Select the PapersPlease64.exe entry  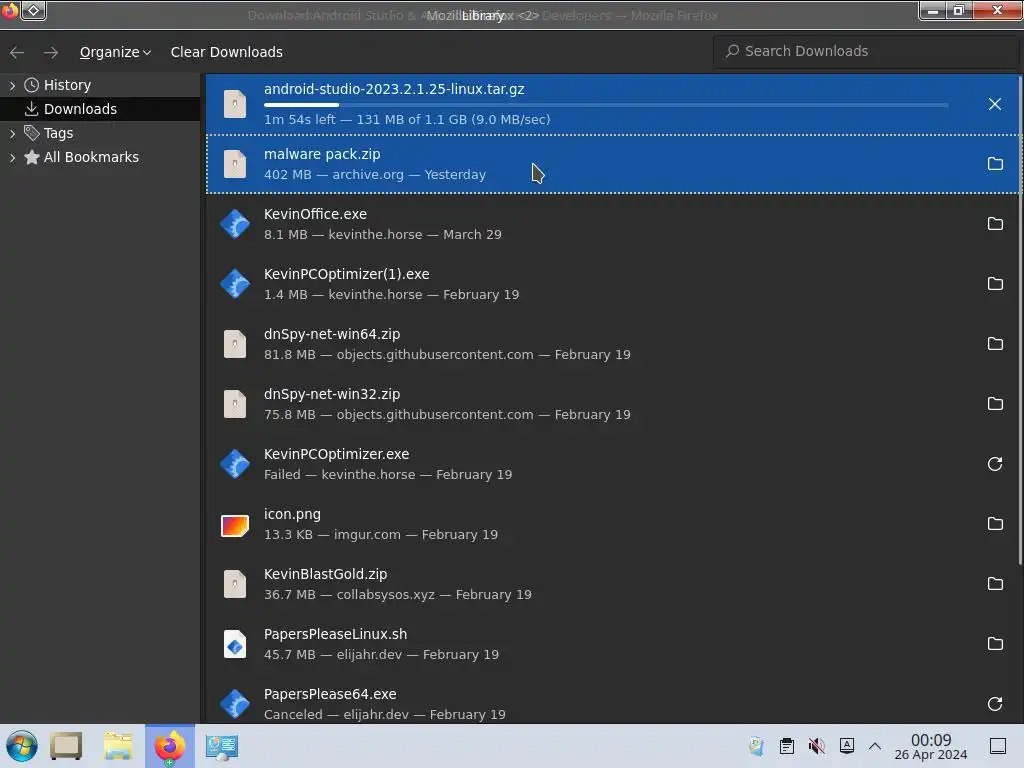pyautogui.click(x=613, y=701)
